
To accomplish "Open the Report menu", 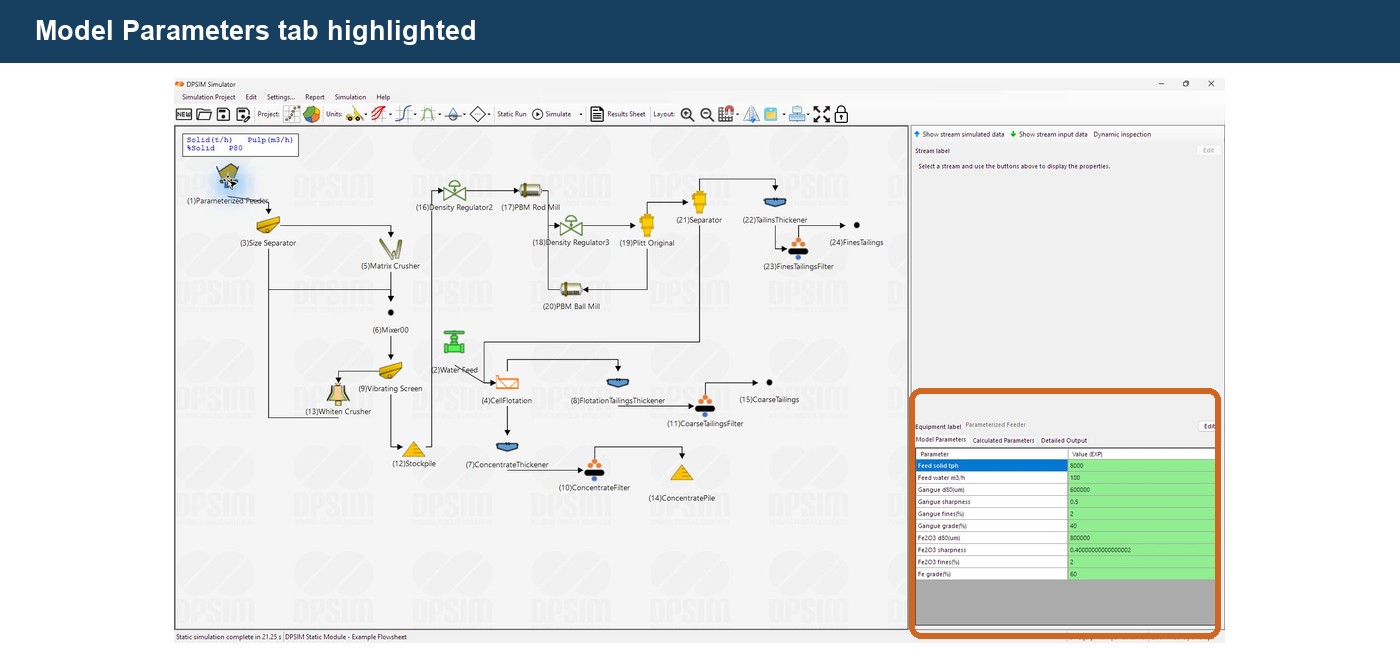I will click(315, 97).
